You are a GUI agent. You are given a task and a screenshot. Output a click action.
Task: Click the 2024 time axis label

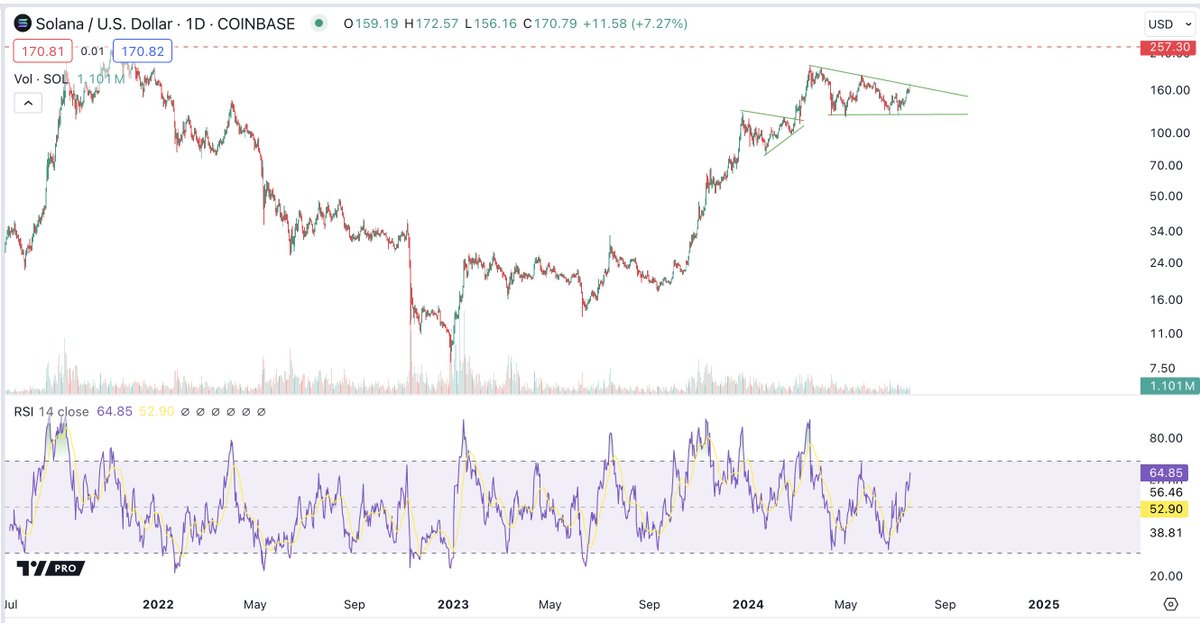tap(749, 604)
